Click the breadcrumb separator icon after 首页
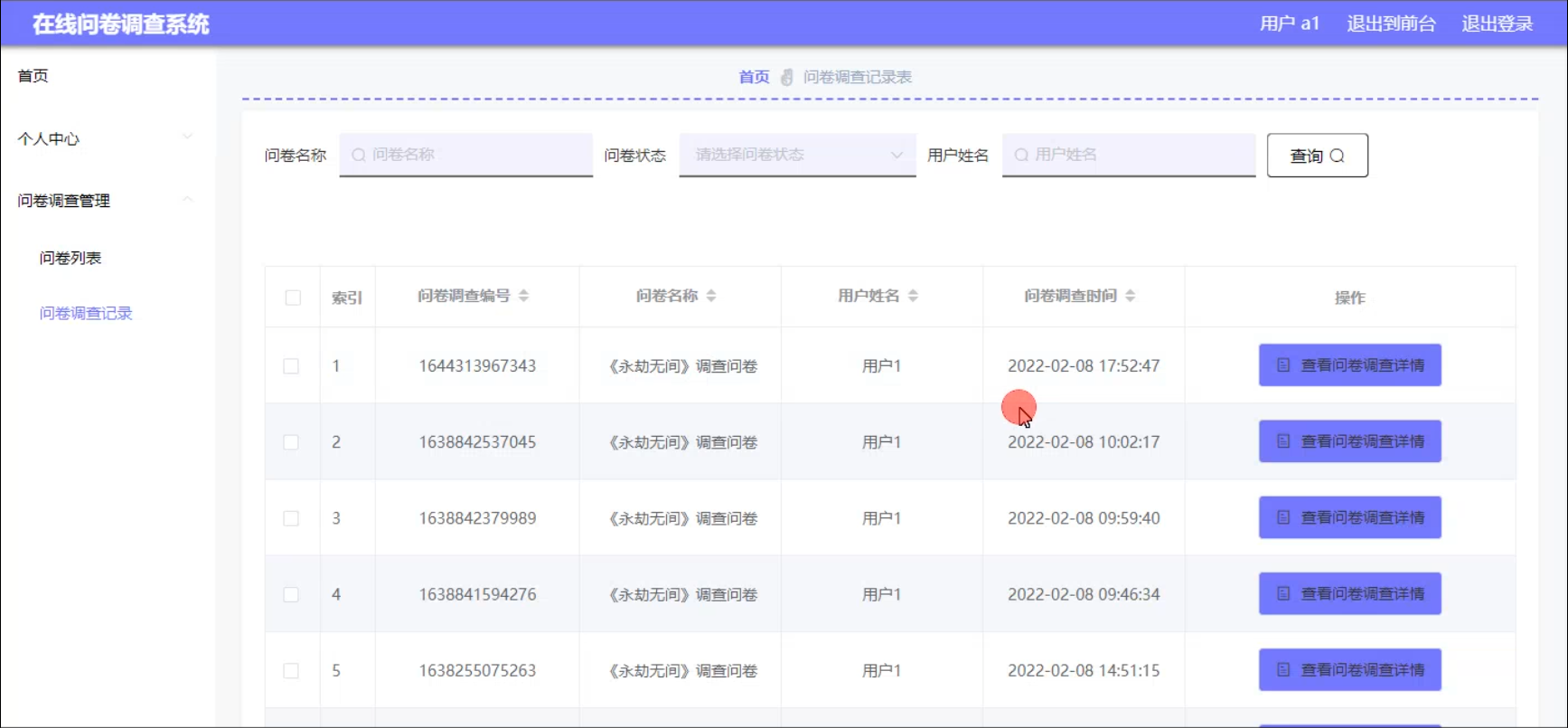 [x=787, y=78]
